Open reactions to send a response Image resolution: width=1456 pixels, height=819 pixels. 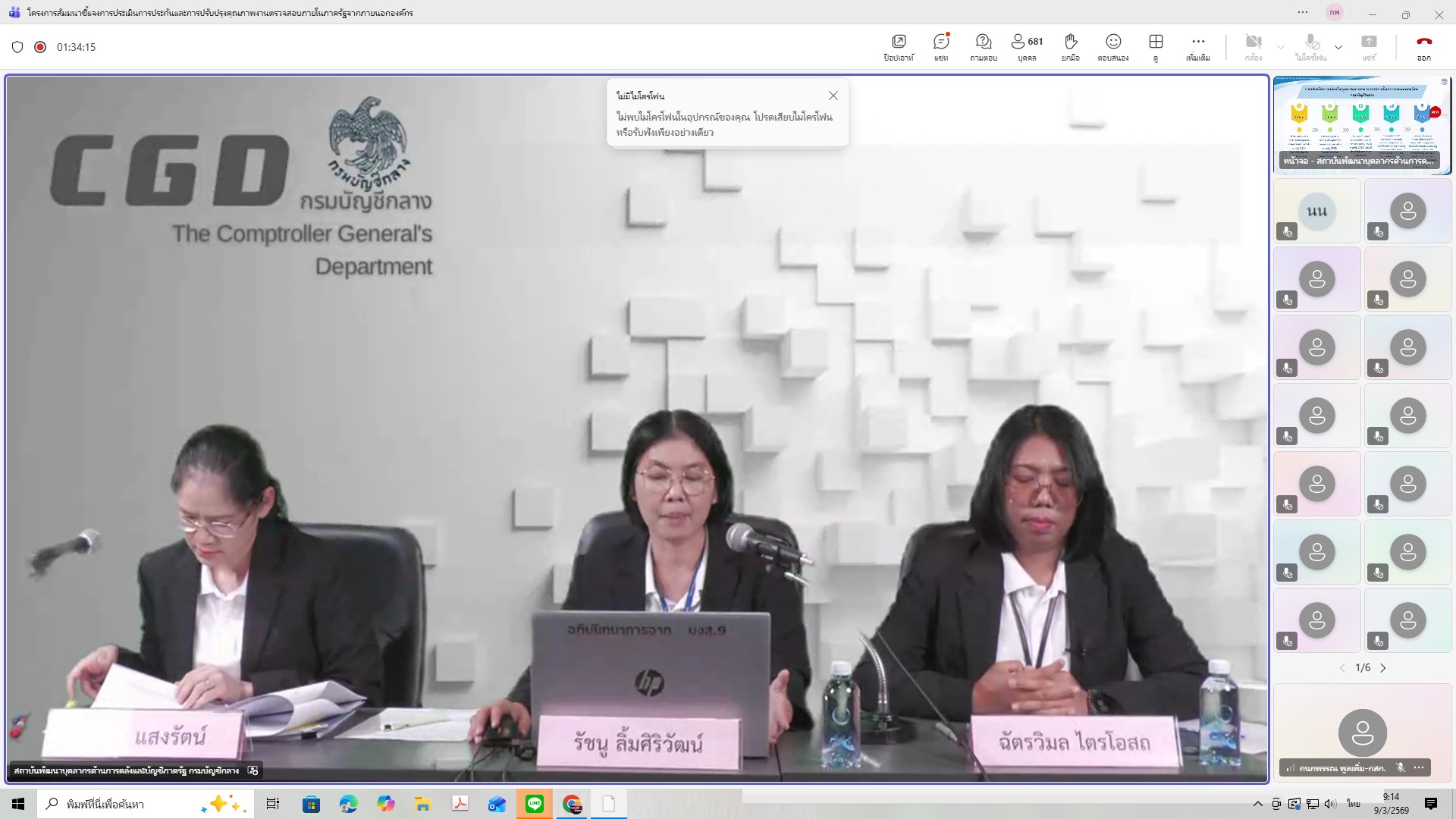click(1113, 47)
